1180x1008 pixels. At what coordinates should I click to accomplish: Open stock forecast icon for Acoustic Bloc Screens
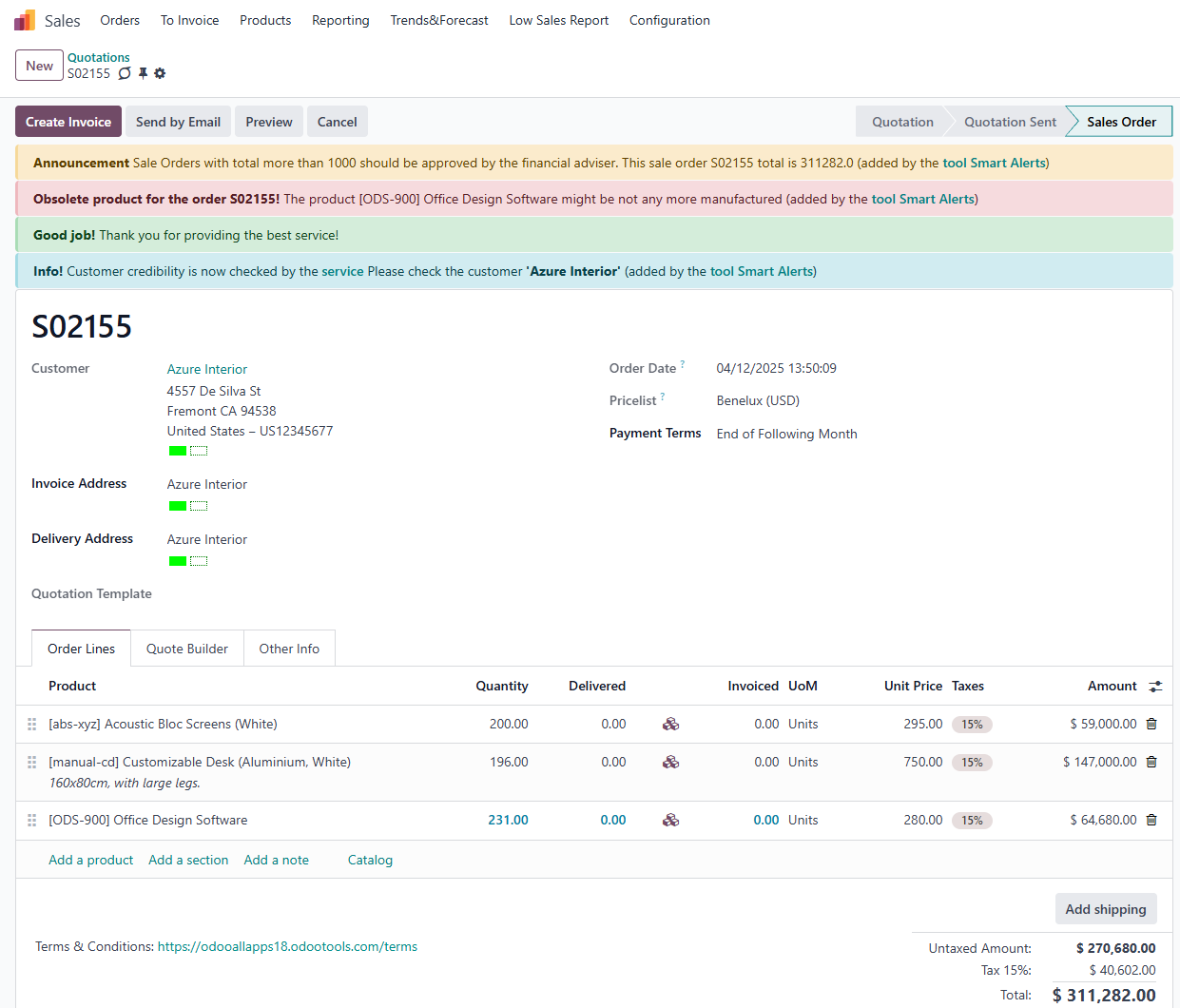pyautogui.click(x=671, y=725)
